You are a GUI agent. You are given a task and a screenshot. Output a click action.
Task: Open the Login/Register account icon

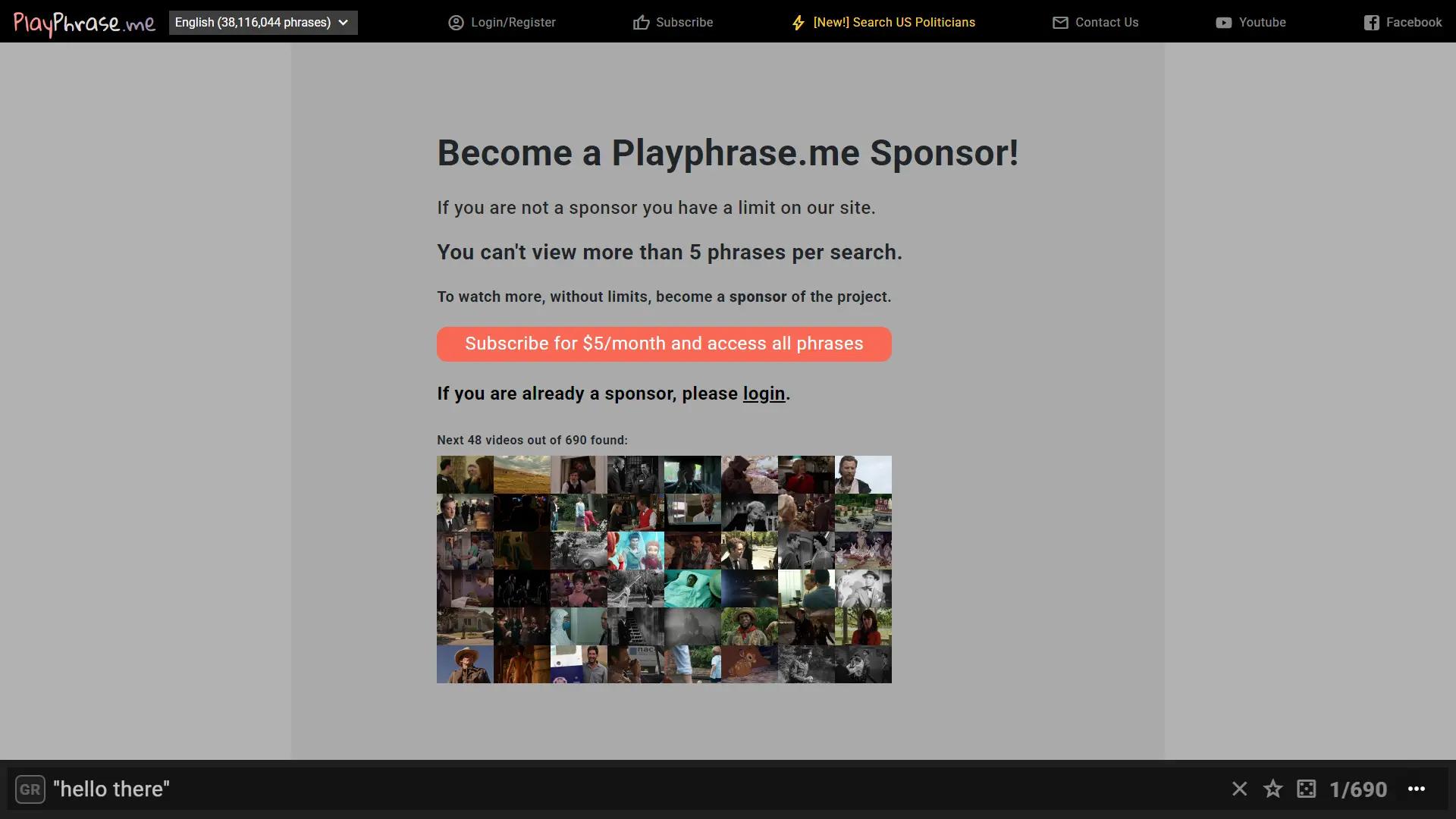click(x=455, y=22)
